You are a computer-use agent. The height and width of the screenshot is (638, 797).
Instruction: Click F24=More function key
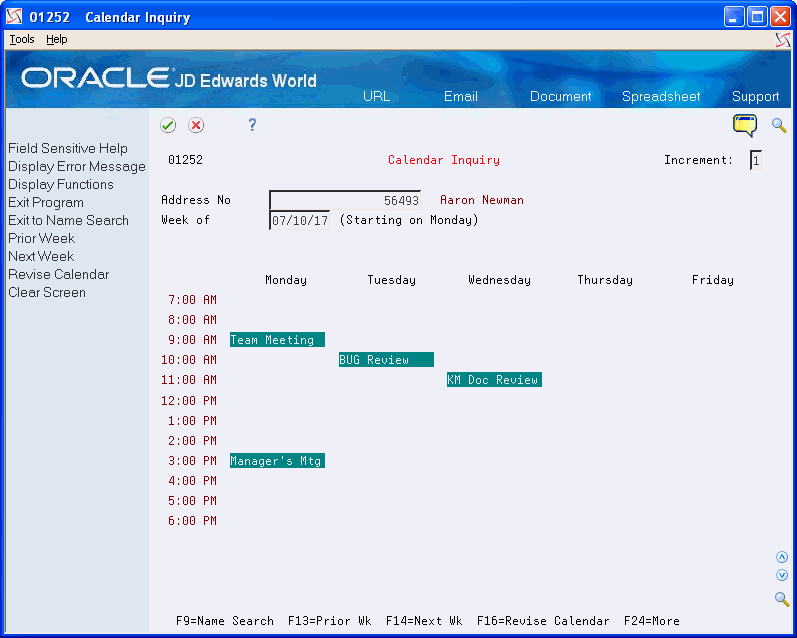point(652,621)
